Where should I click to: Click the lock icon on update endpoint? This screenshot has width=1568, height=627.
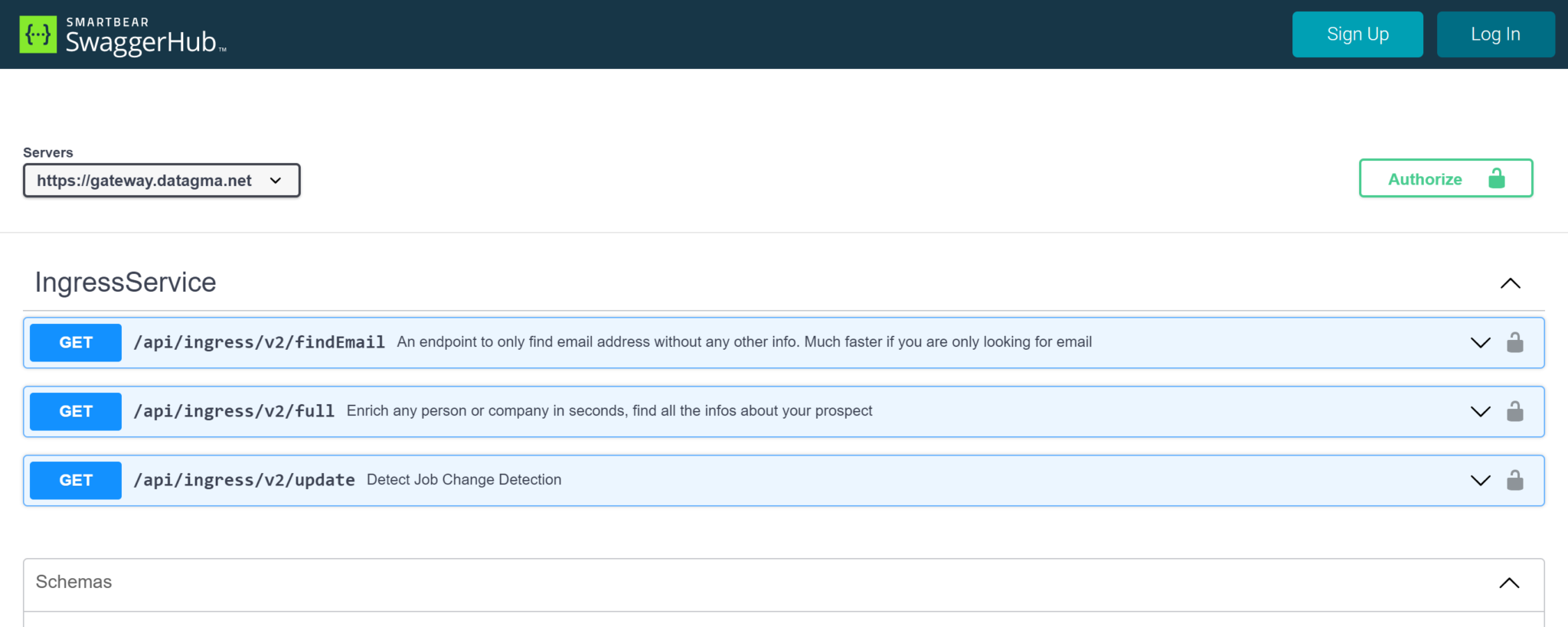pyautogui.click(x=1514, y=480)
